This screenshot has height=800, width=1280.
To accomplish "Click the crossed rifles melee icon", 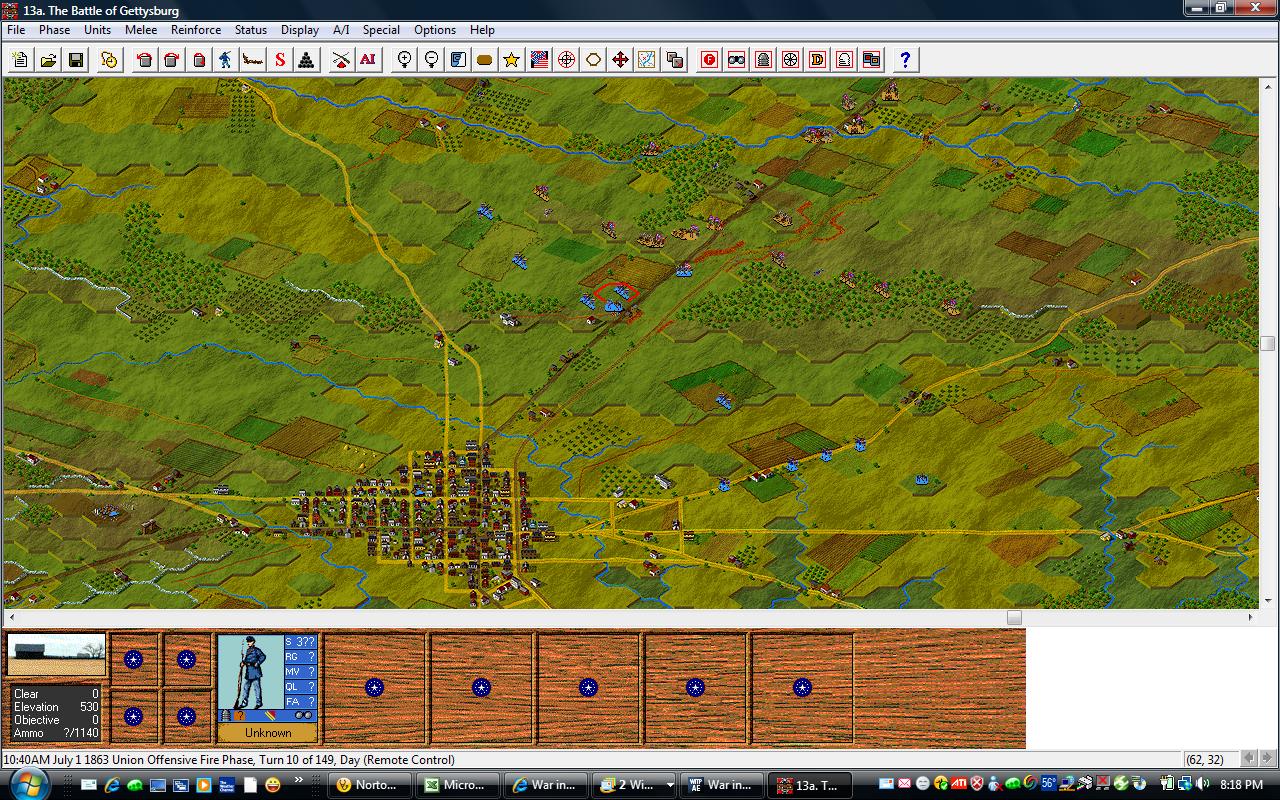I will point(341,60).
